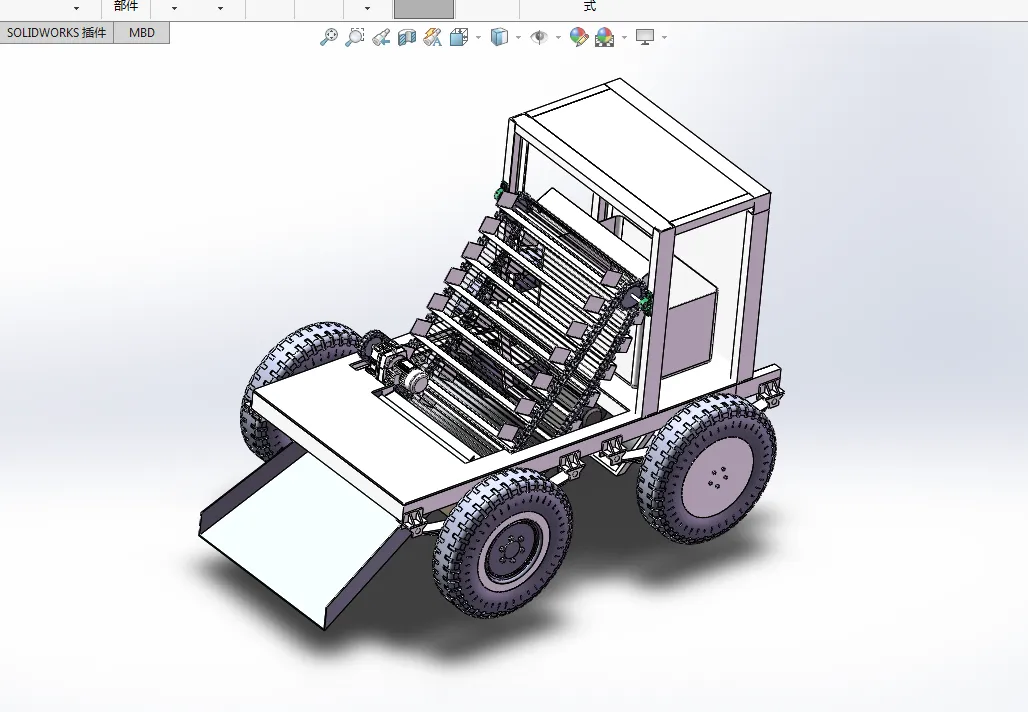Click the ribbon label ending in 式
This screenshot has height=712, width=1028.
pyautogui.click(x=589, y=6)
